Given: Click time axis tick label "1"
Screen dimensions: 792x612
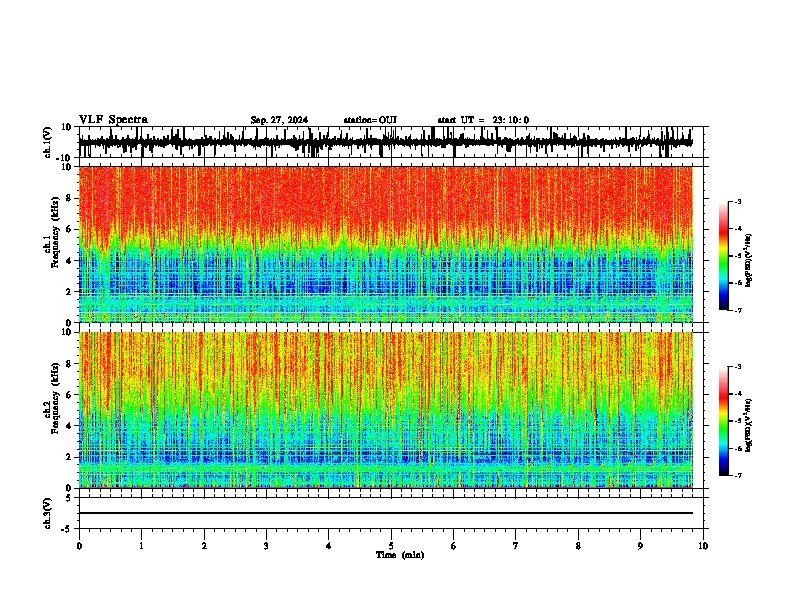Looking at the screenshot, I should click(x=141, y=546).
